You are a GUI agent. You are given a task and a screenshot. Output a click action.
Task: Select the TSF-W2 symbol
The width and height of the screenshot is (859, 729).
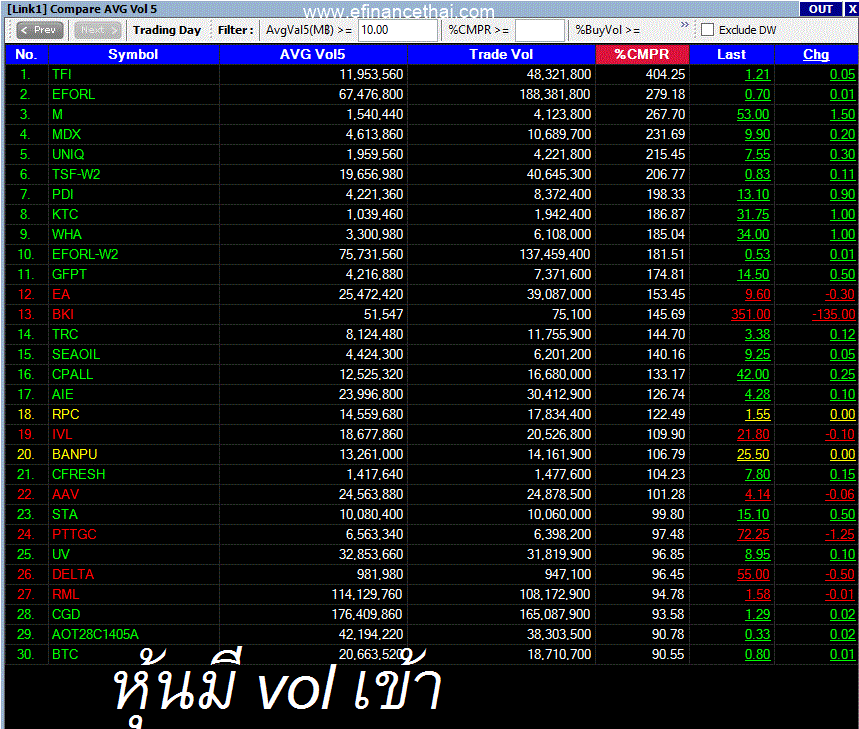coord(76,174)
